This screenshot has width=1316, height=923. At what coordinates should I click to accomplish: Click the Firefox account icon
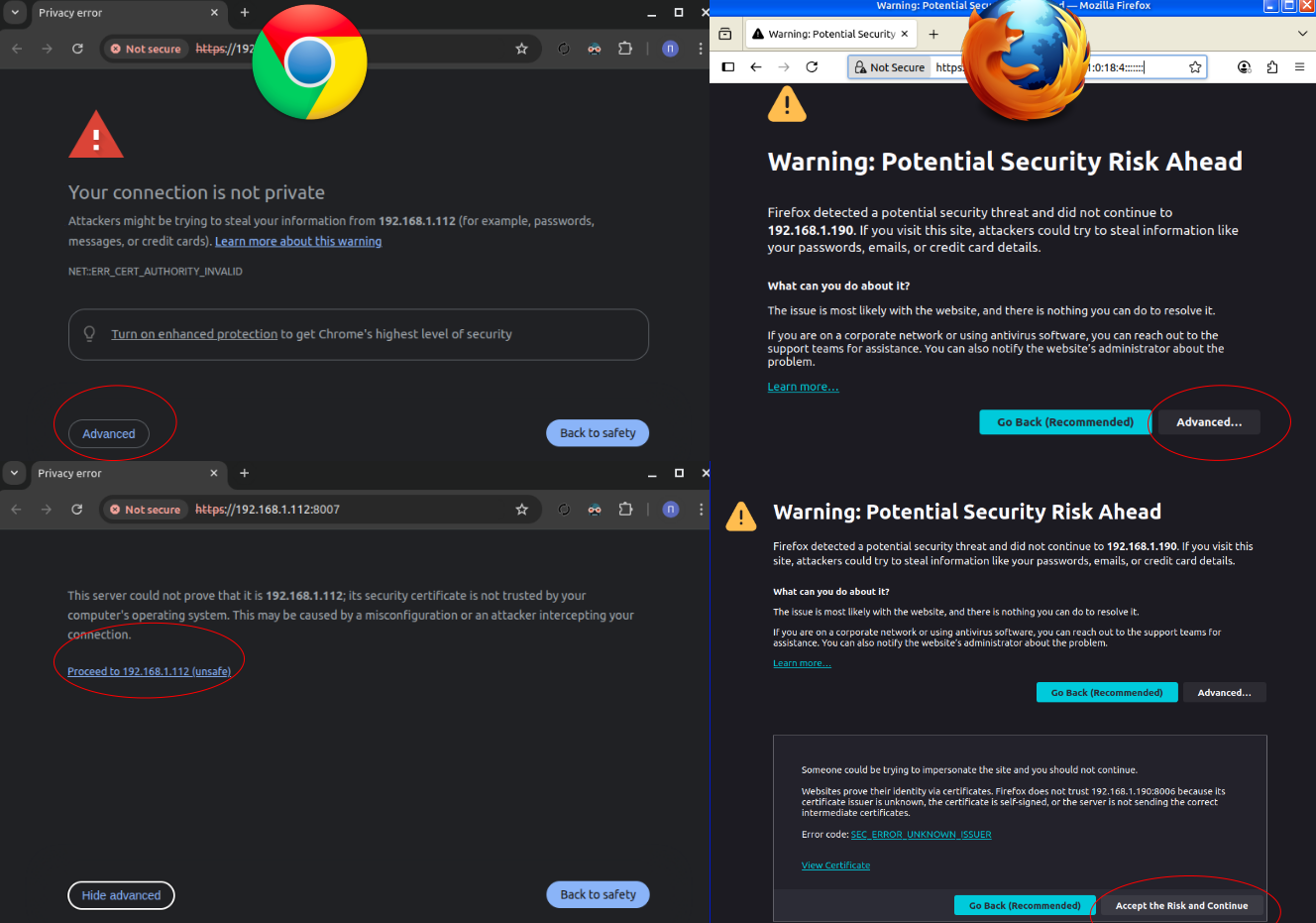click(1244, 67)
